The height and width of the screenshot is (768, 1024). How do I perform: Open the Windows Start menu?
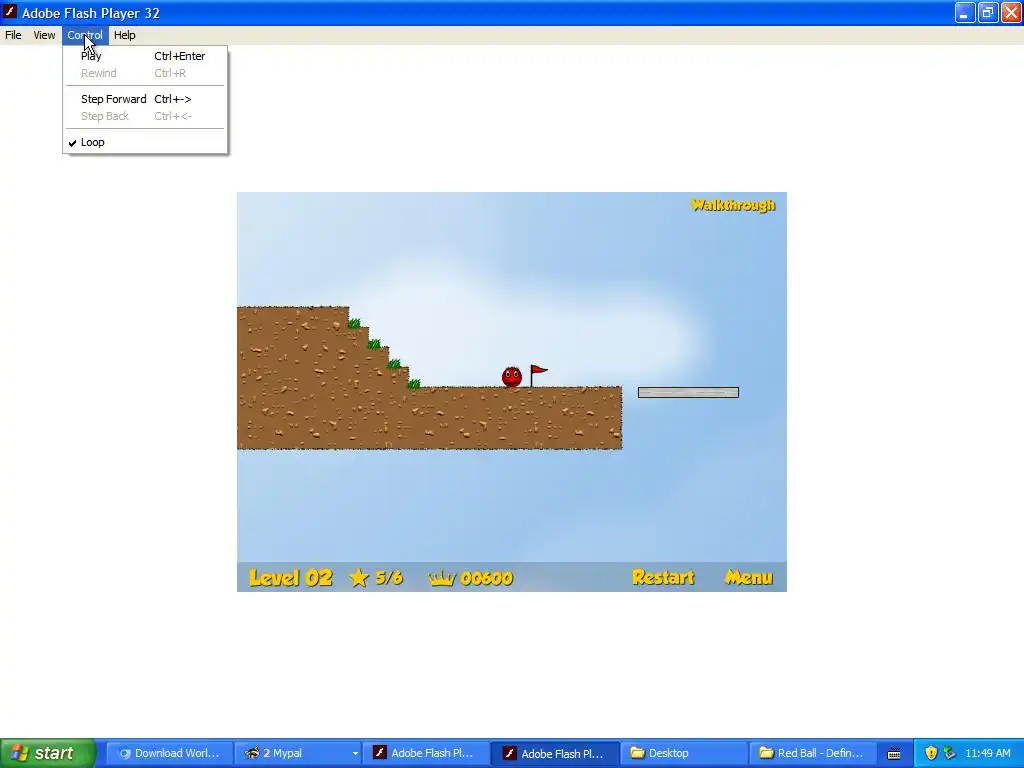pyautogui.click(x=47, y=753)
